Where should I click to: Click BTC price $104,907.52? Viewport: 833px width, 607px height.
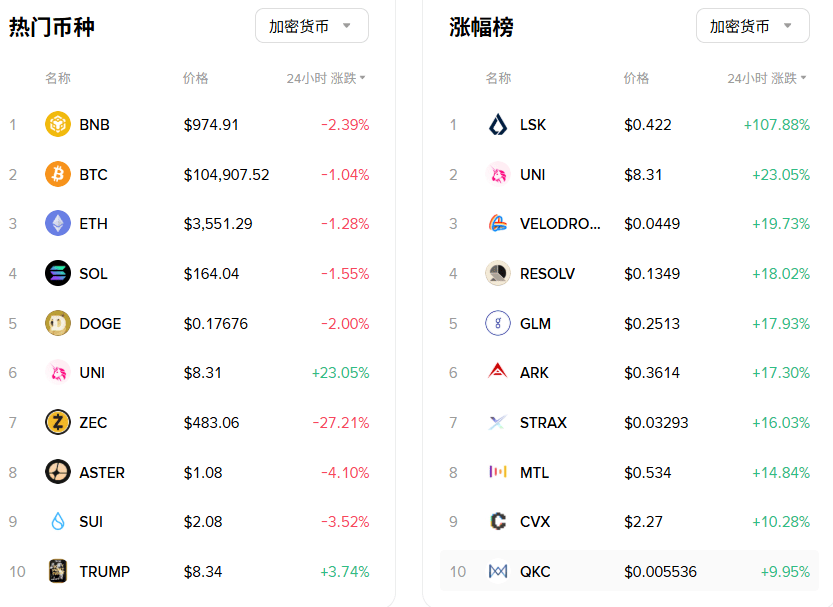pyautogui.click(x=226, y=175)
